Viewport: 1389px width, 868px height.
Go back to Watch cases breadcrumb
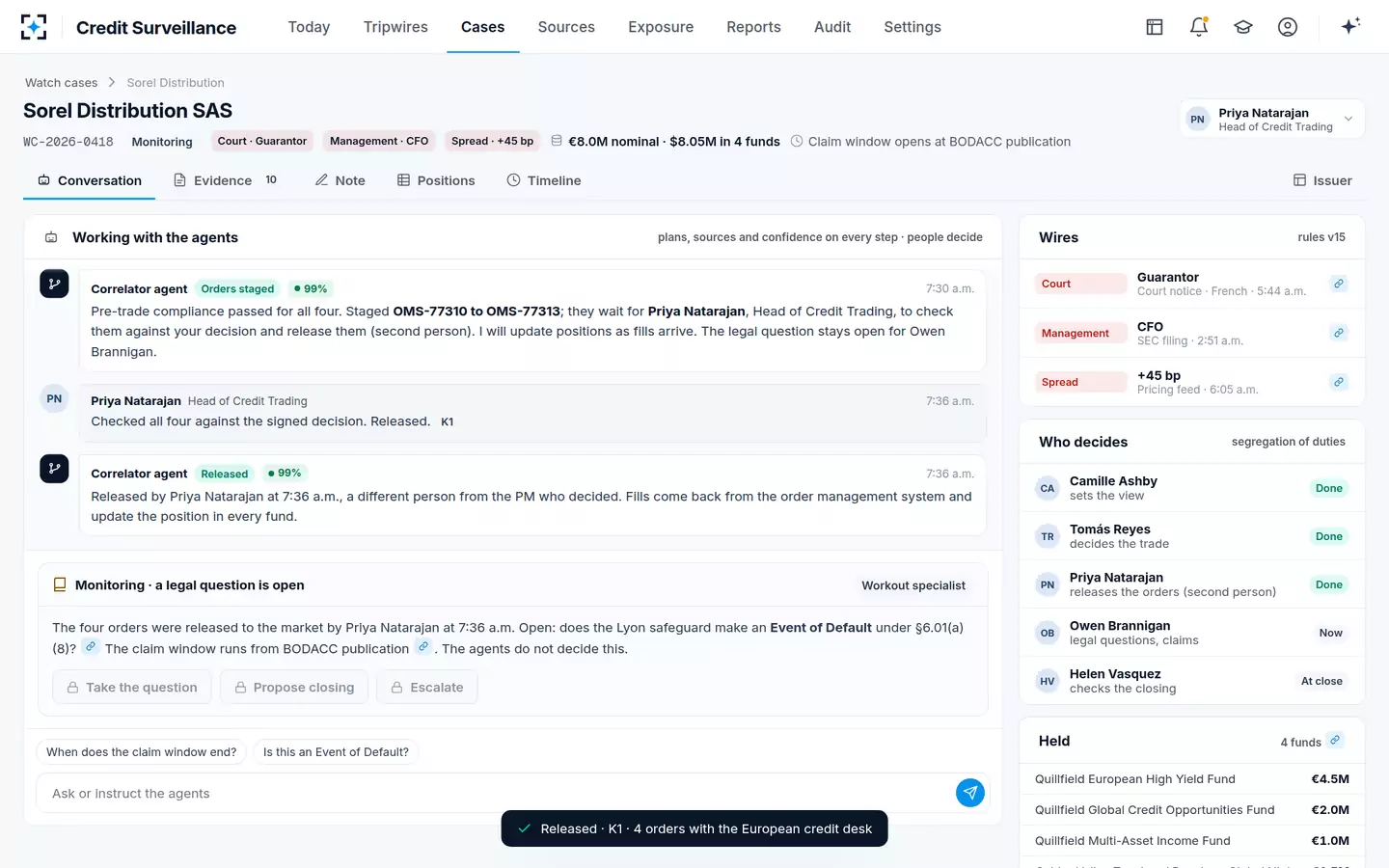pos(62,83)
